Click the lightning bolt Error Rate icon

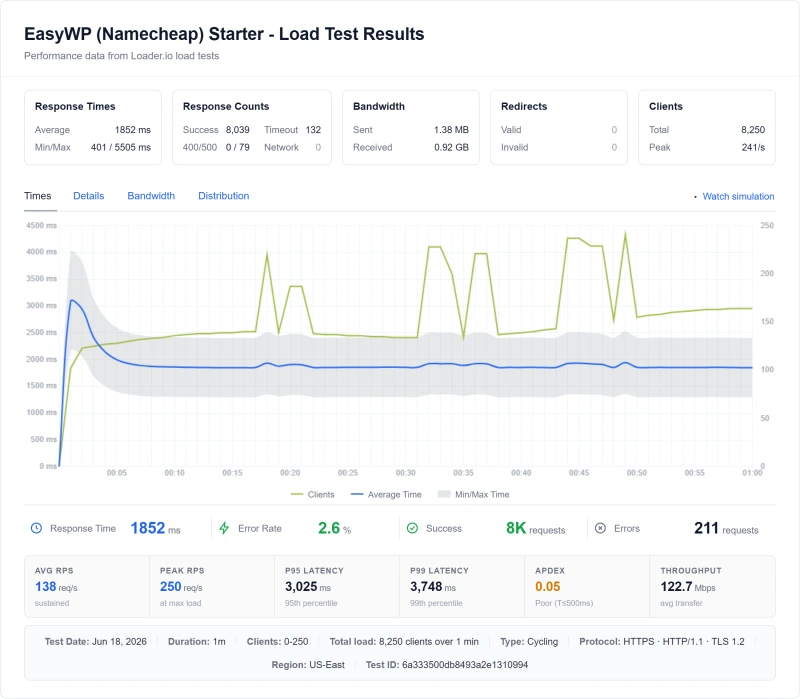pyautogui.click(x=224, y=528)
